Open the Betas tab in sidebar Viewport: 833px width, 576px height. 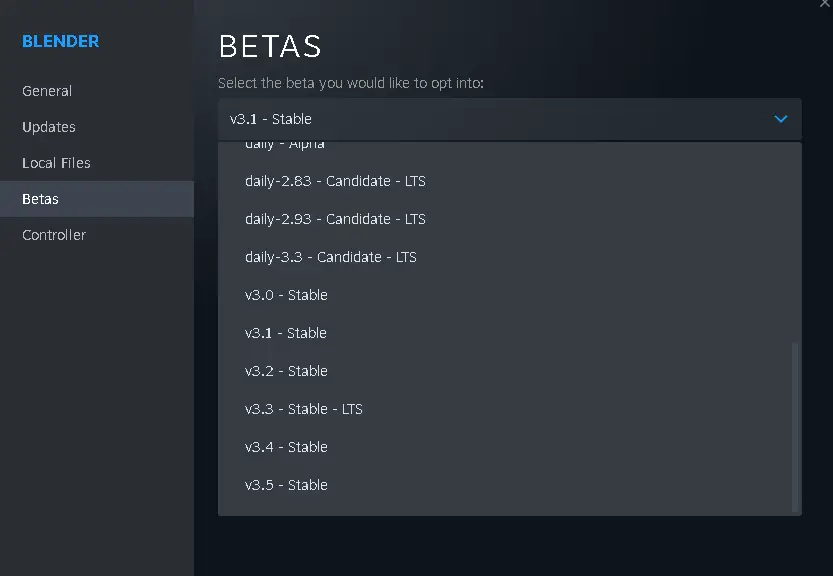(97, 199)
